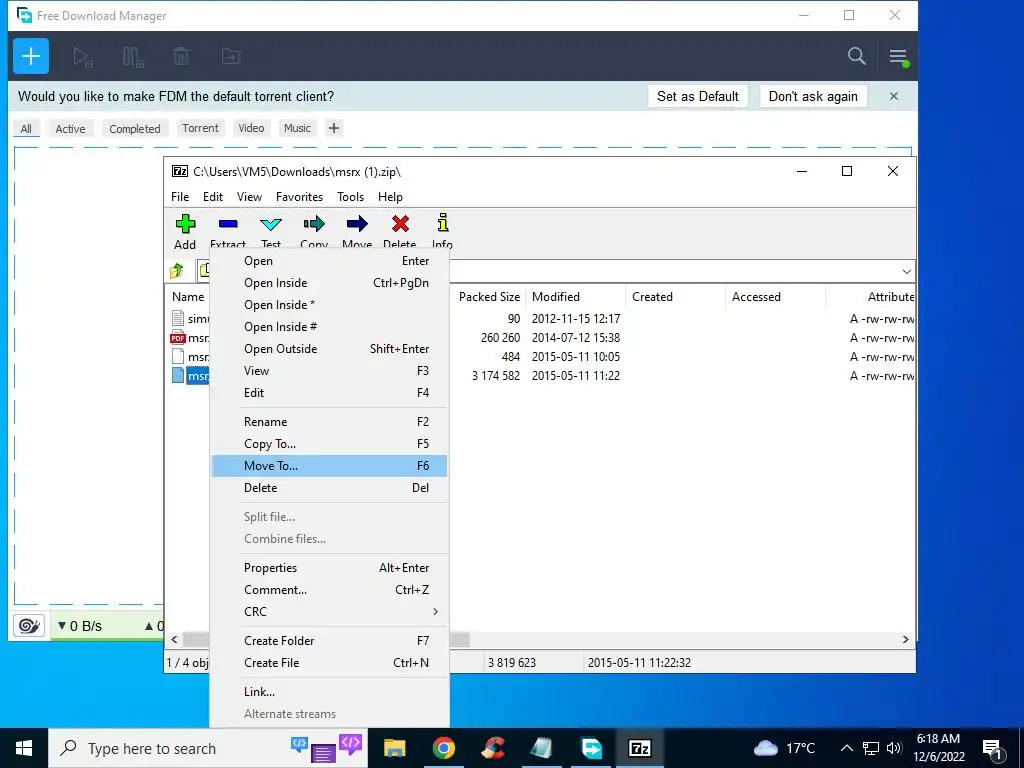Click the 7-Zip Delete toolbar icon
The width and height of the screenshot is (1024, 768).
point(400,231)
